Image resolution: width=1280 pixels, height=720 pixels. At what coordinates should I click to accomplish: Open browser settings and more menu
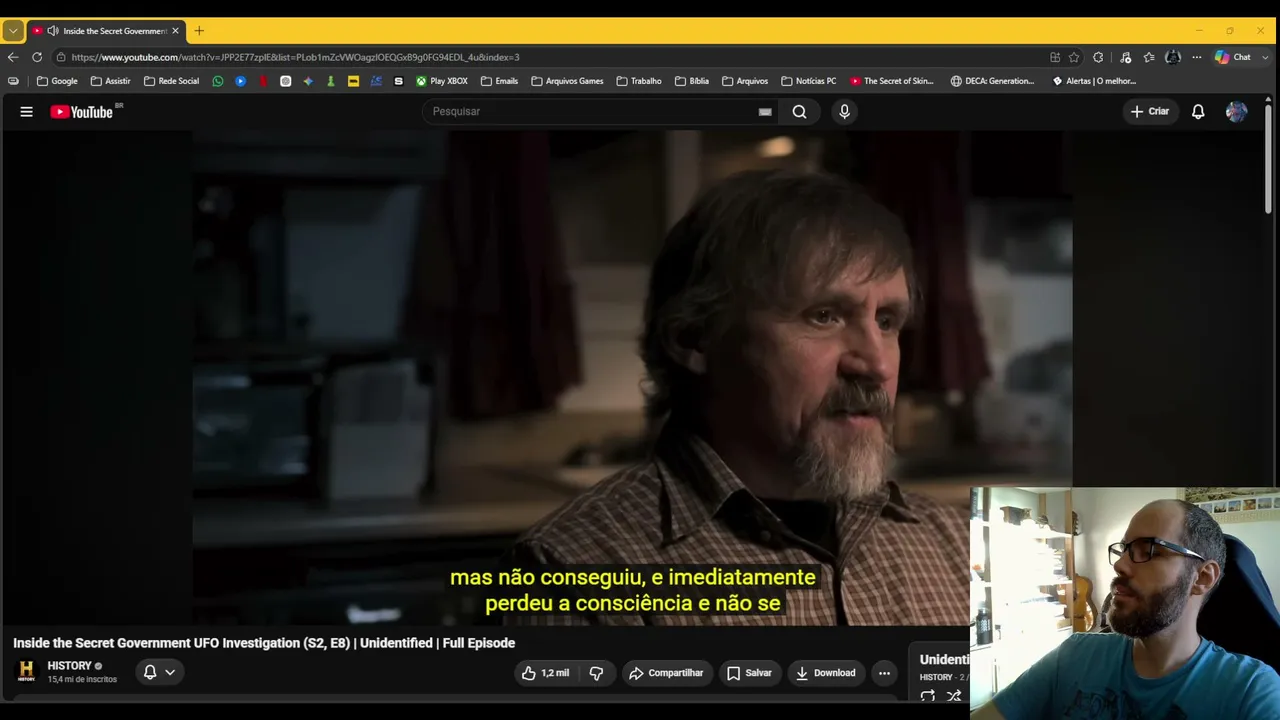click(1196, 57)
